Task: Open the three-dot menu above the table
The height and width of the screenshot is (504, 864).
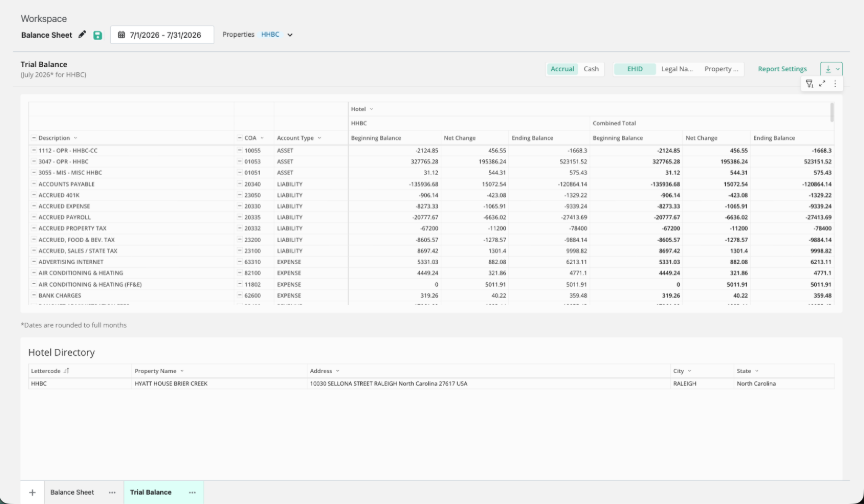Action: (835, 84)
